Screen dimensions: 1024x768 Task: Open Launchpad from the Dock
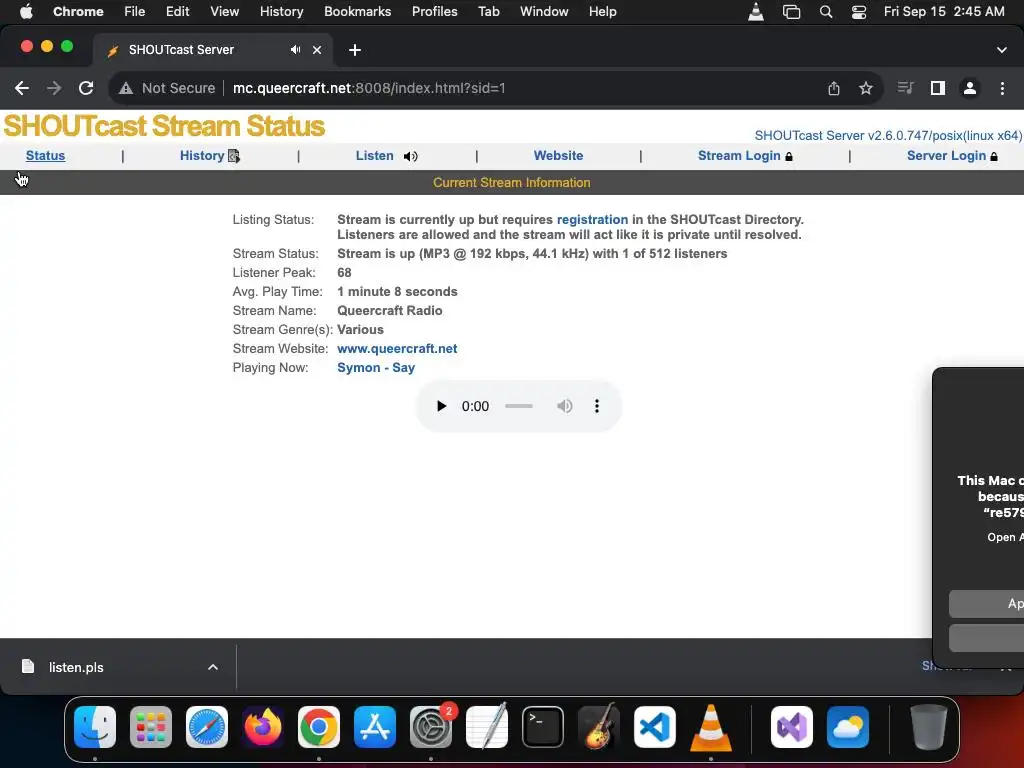[x=151, y=727]
